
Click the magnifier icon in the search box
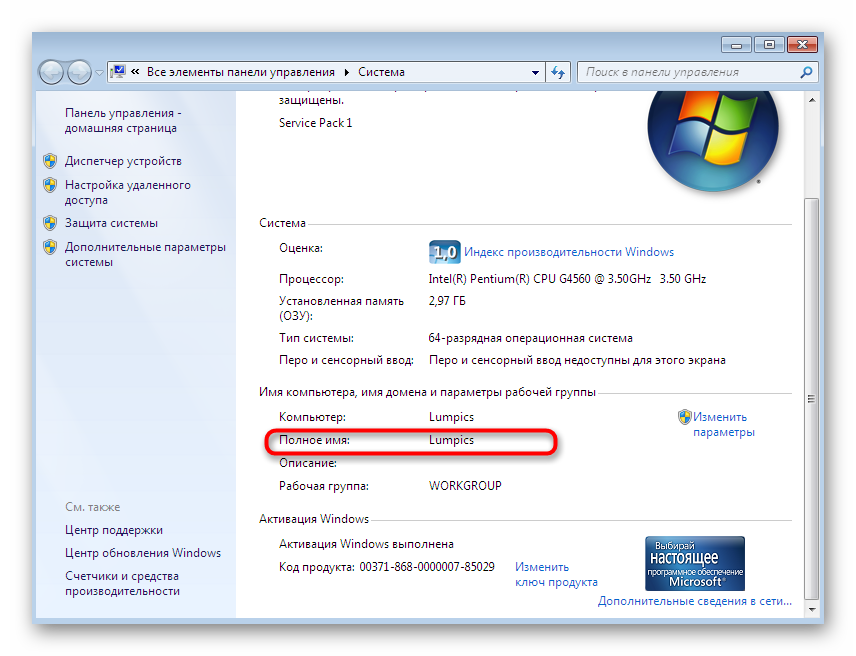(x=806, y=71)
